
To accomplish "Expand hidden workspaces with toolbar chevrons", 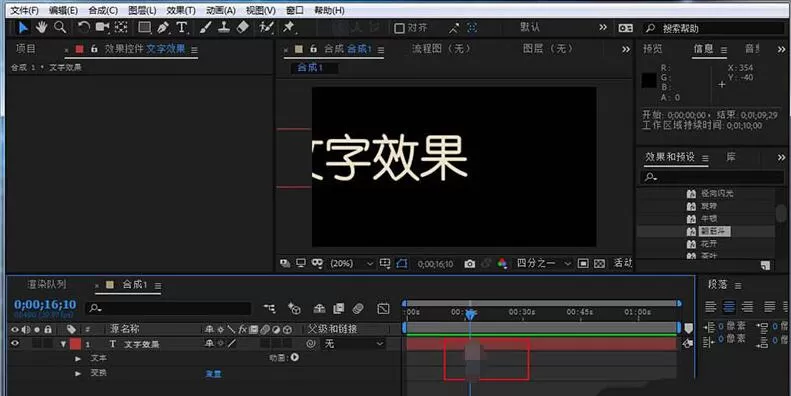I will click(603, 27).
